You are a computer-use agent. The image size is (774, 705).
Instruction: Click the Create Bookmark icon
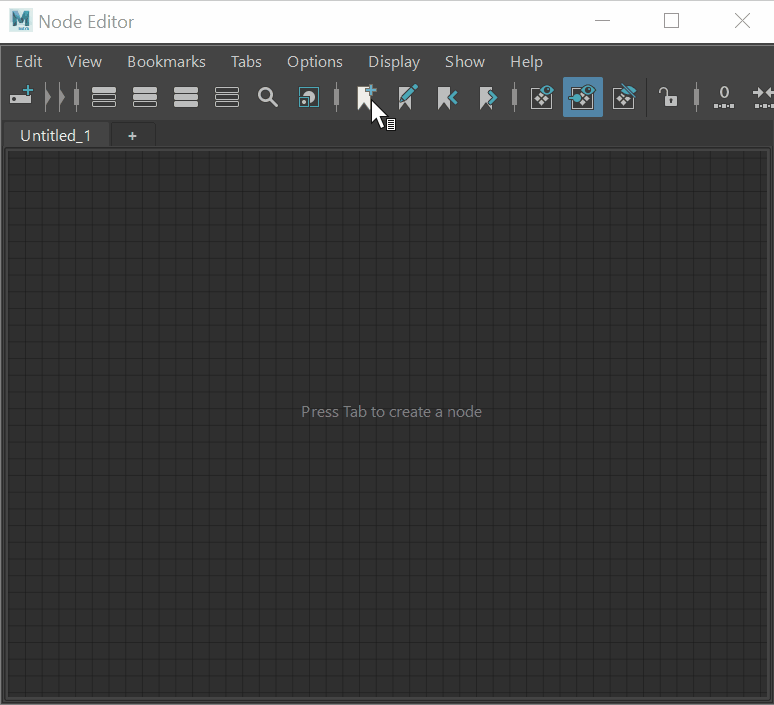click(x=366, y=97)
